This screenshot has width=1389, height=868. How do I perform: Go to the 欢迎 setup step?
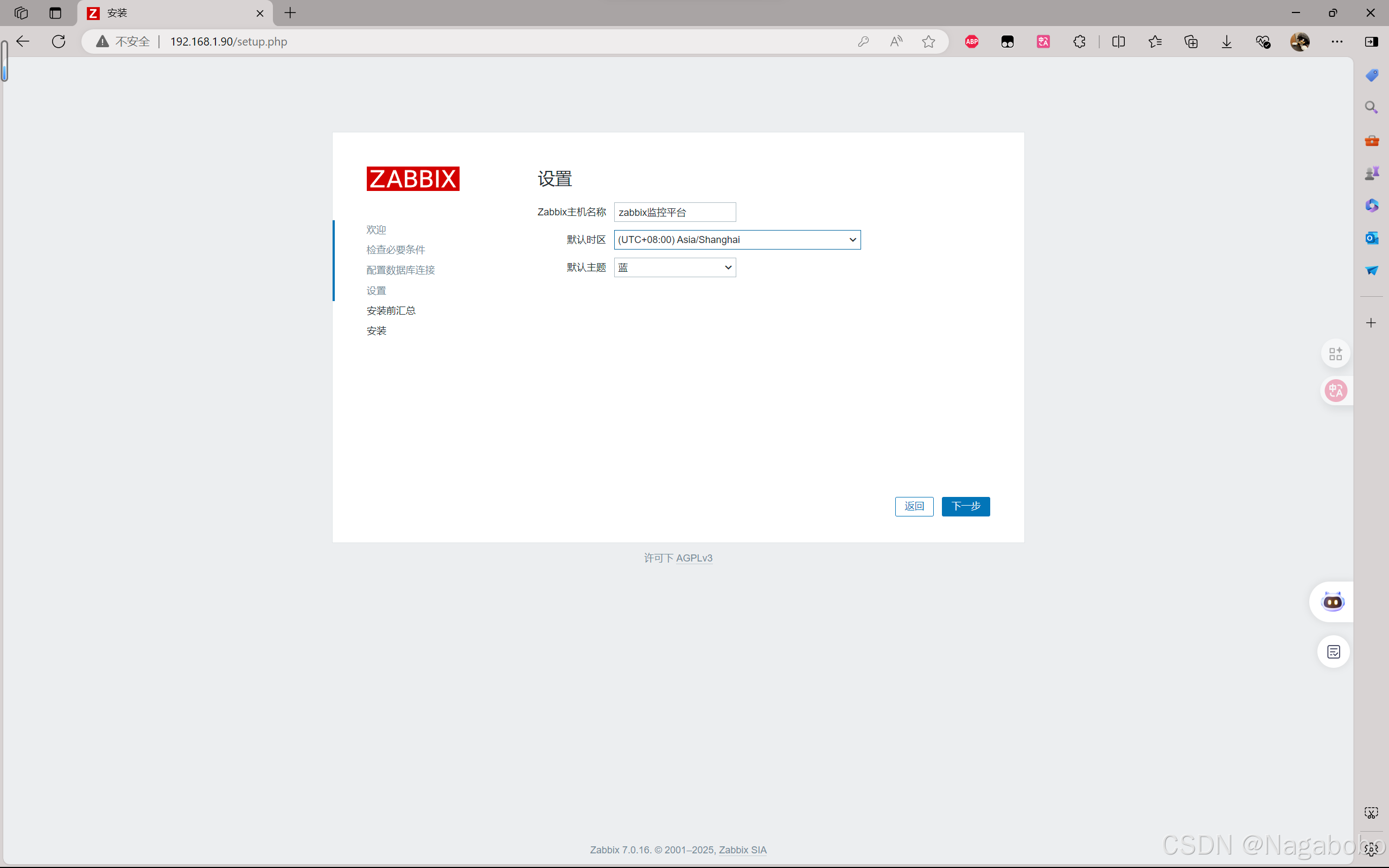(376, 229)
